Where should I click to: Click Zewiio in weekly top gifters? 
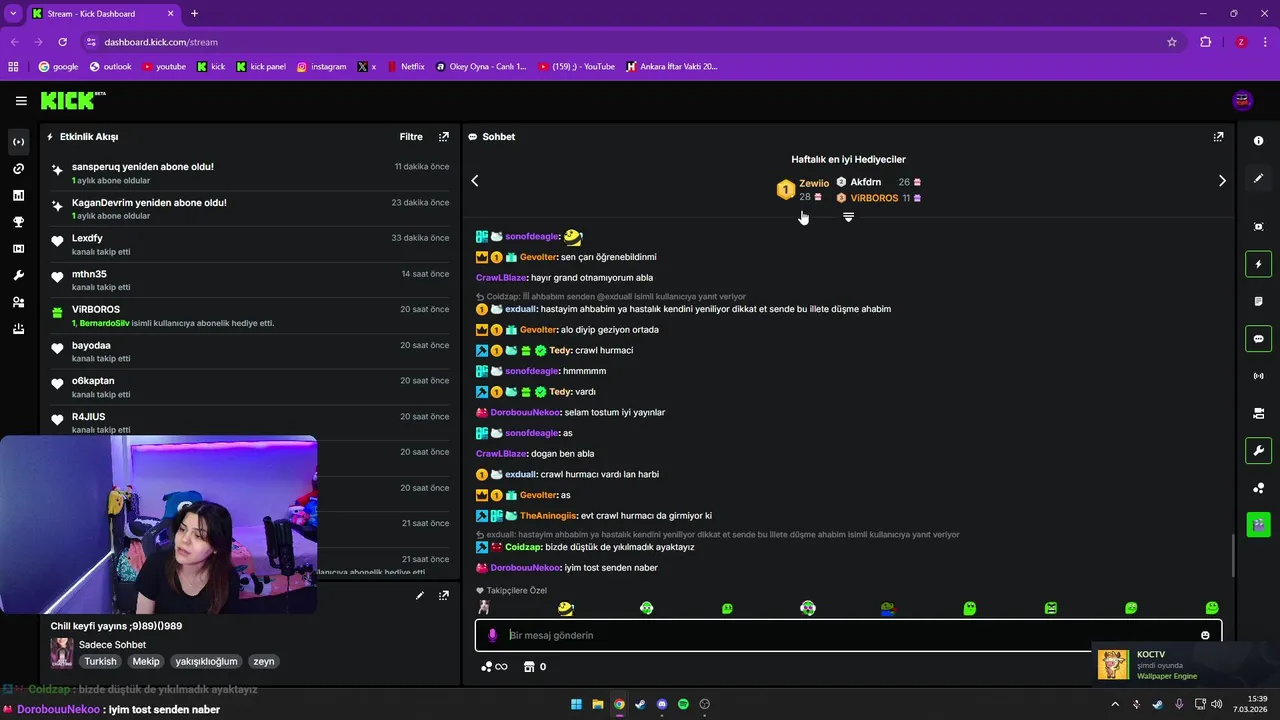click(x=814, y=183)
